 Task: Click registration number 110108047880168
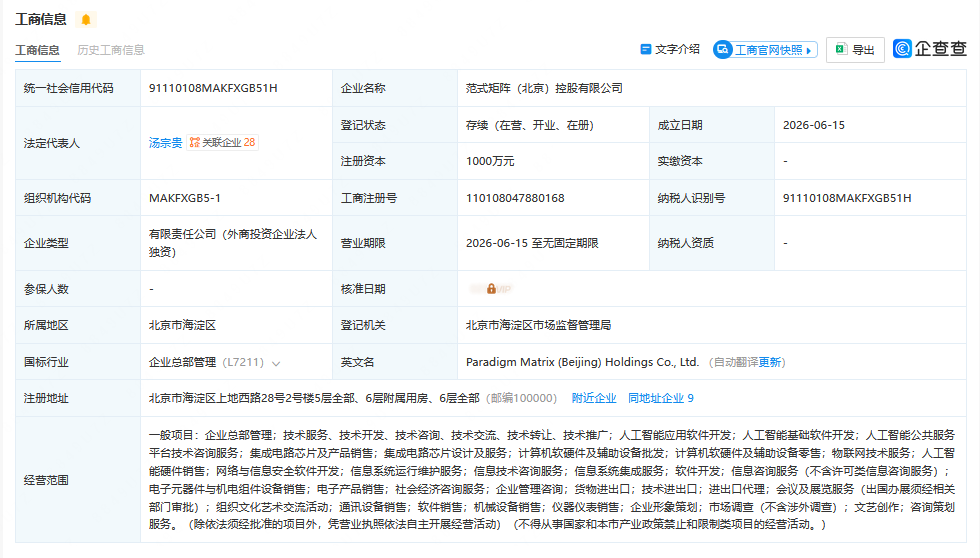point(515,198)
